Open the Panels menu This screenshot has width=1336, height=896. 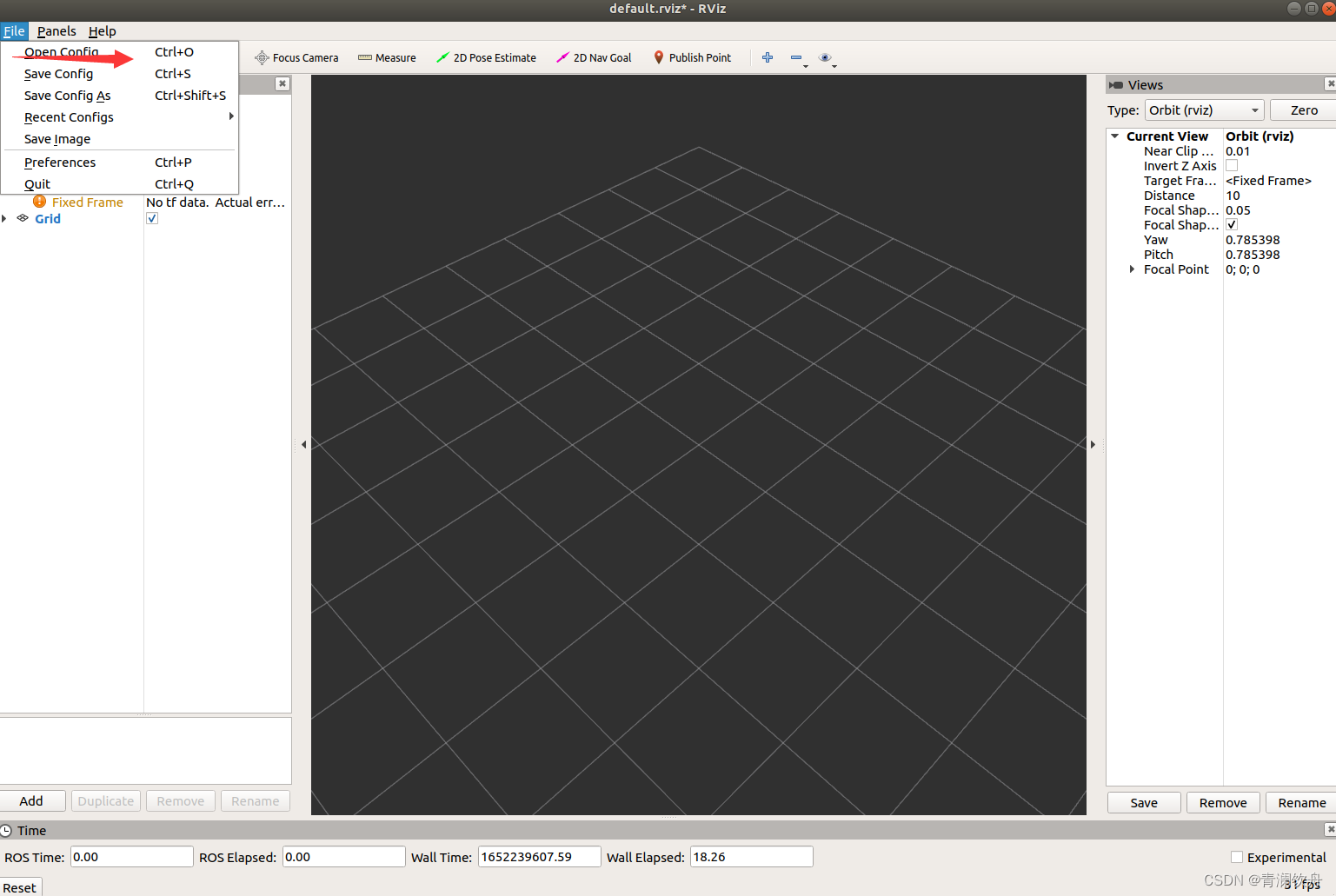[x=56, y=31]
